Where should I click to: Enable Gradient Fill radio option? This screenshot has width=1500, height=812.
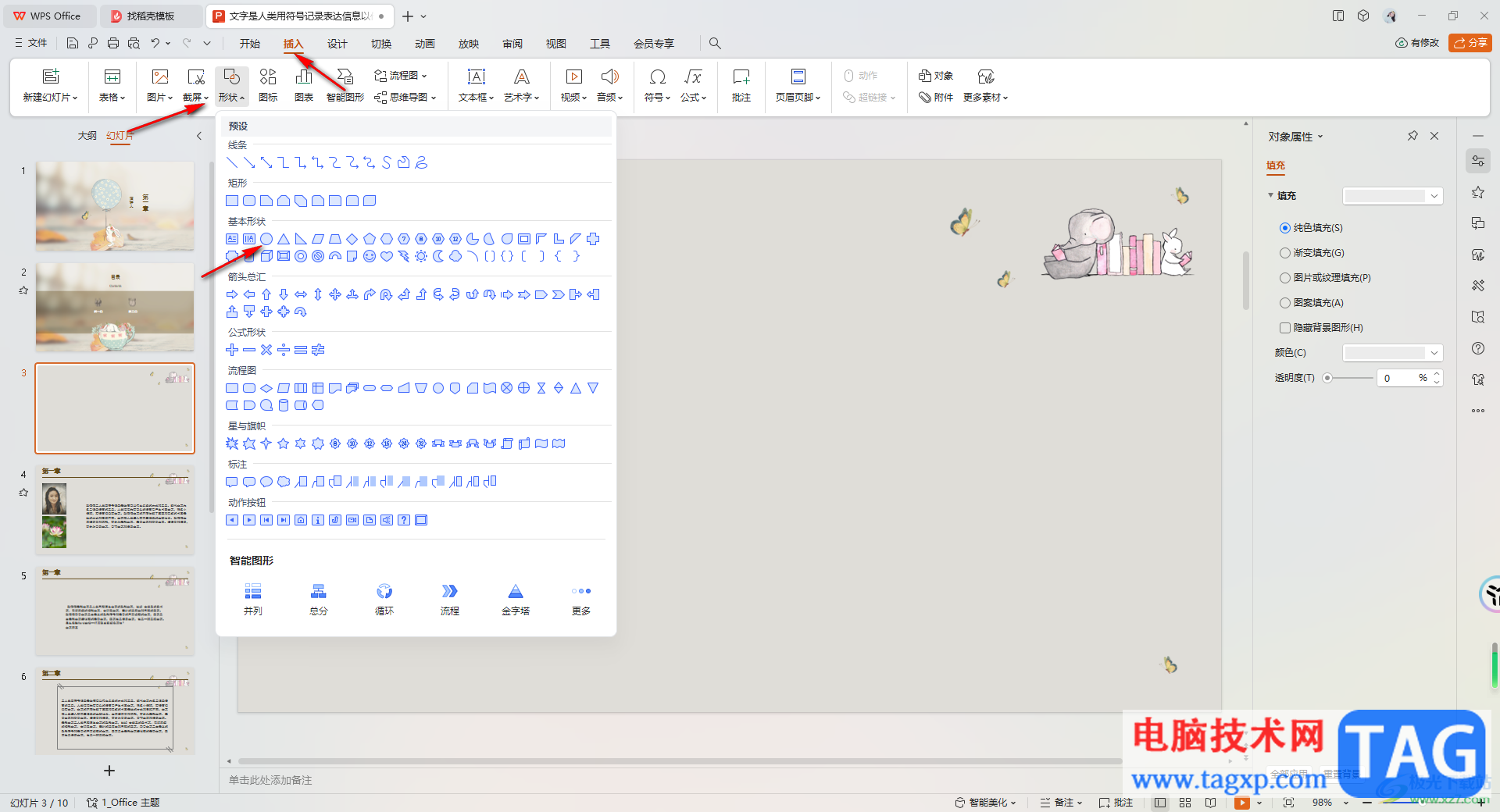[1285, 253]
